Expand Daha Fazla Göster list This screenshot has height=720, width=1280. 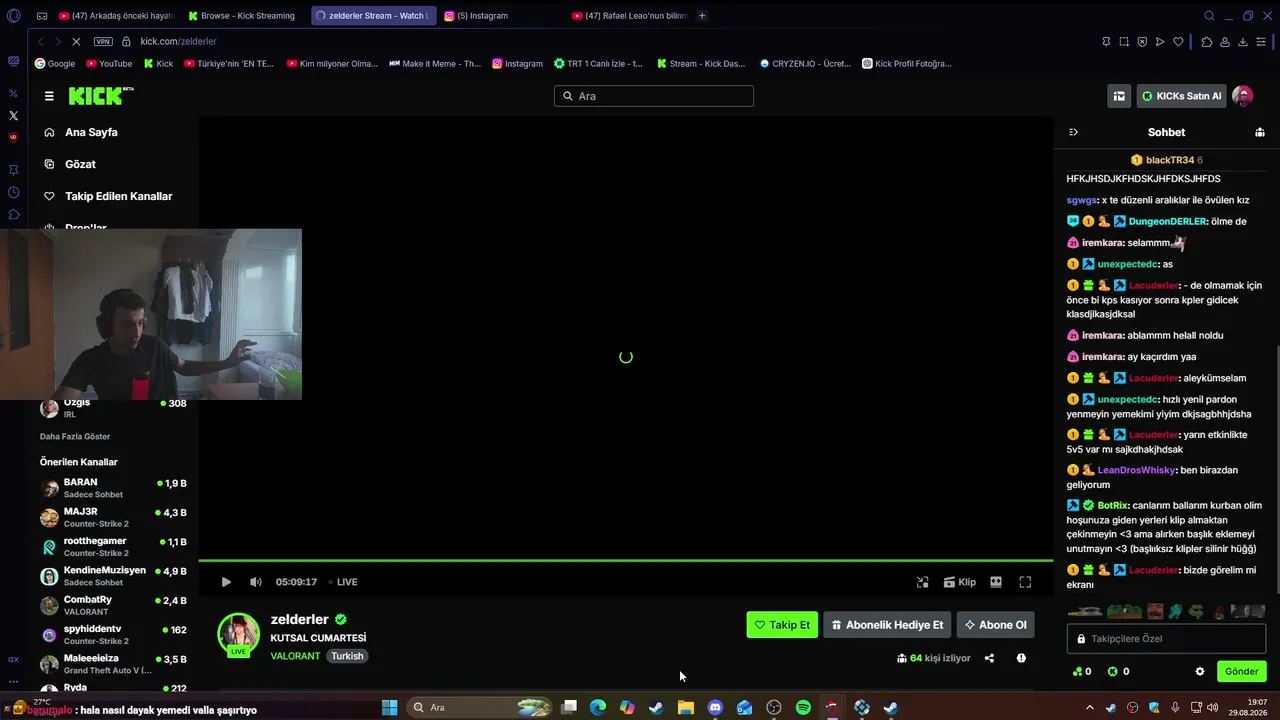click(75, 436)
